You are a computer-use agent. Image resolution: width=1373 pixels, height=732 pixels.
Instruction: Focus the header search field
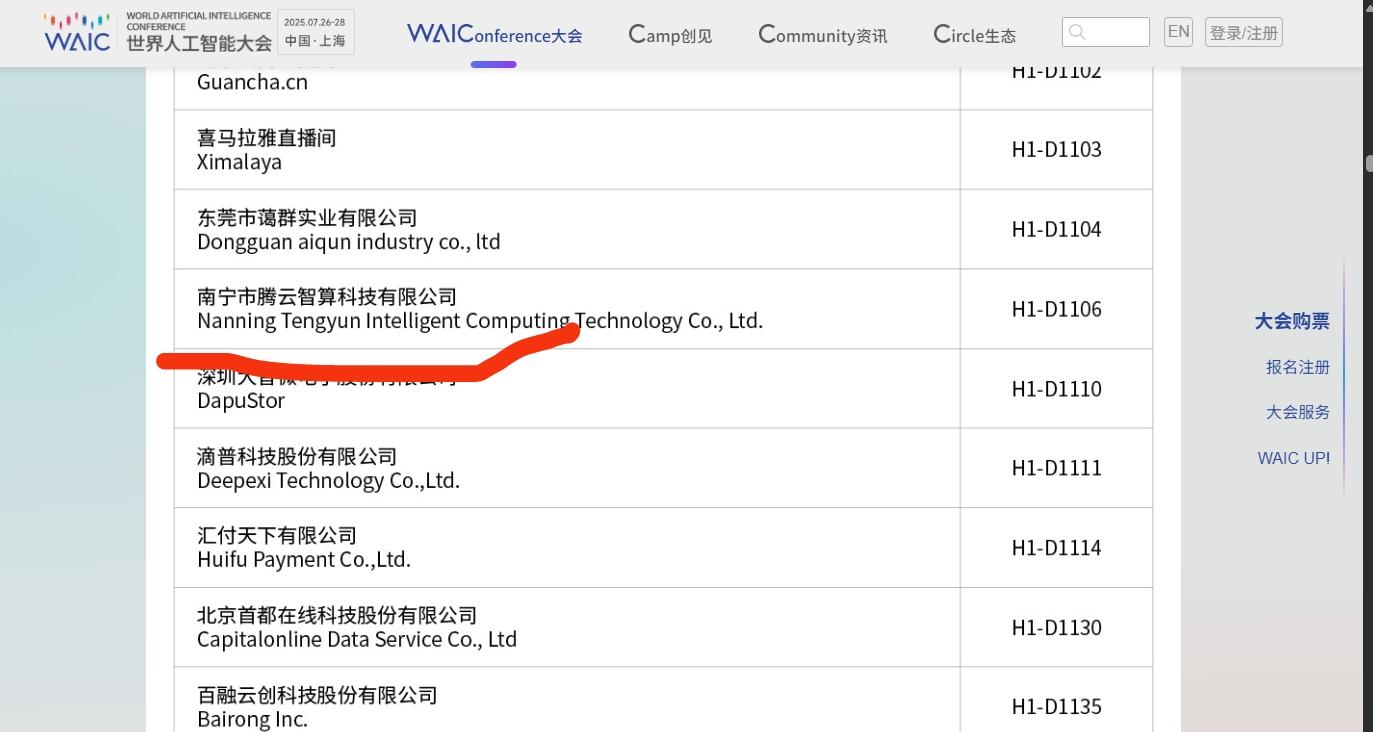[1106, 32]
